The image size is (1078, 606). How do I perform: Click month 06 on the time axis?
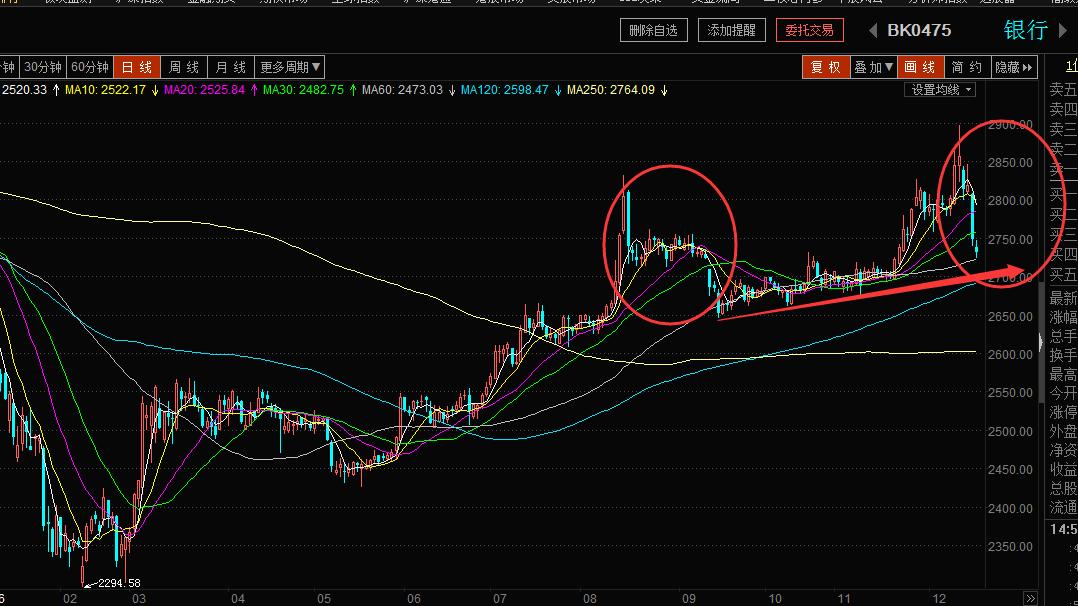point(414,599)
